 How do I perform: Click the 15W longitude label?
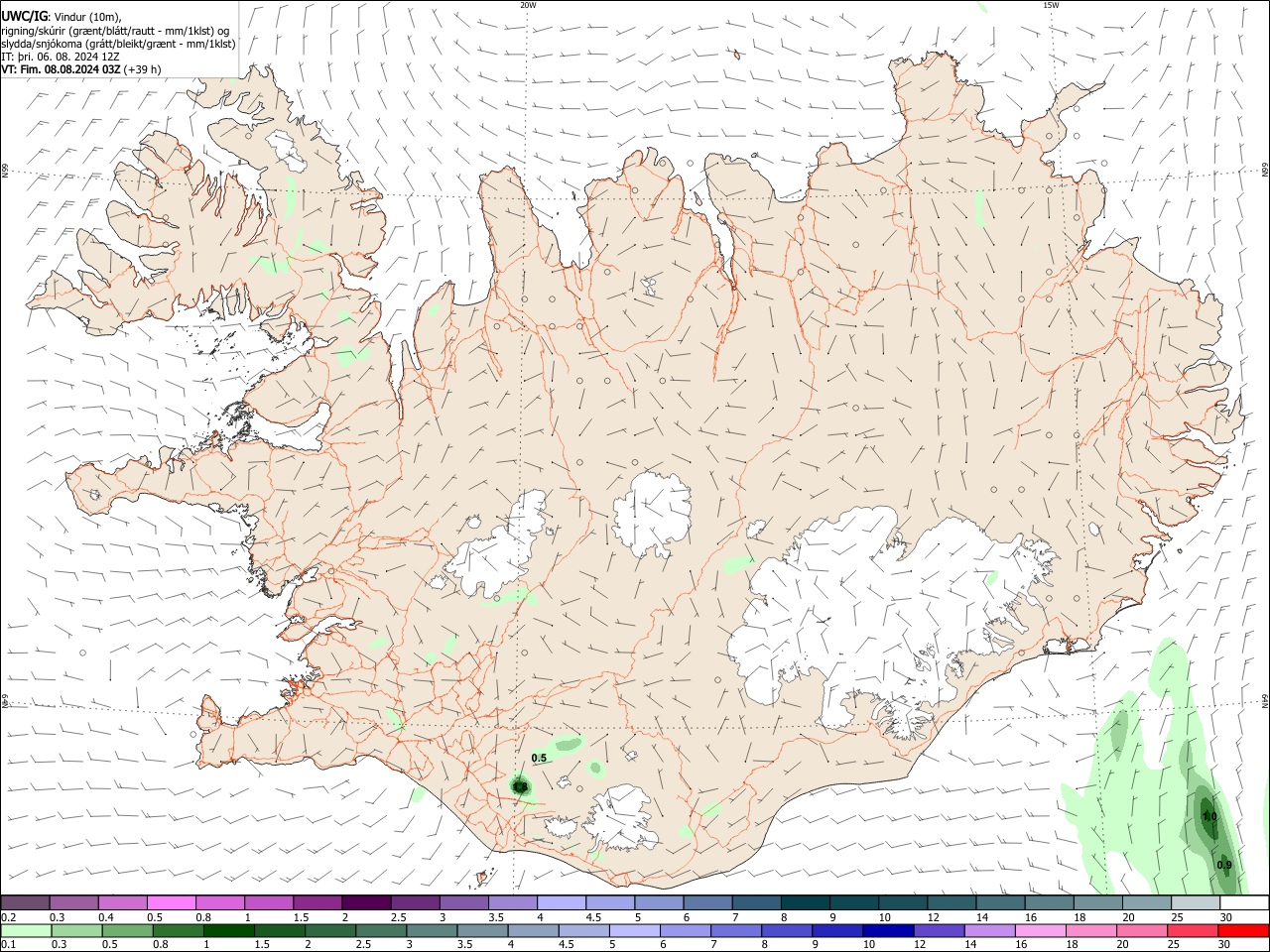pos(1051,5)
